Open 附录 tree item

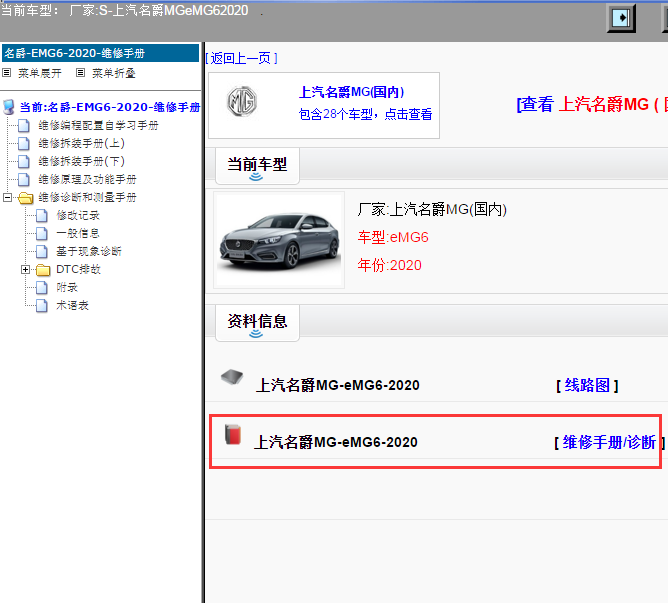(x=67, y=288)
